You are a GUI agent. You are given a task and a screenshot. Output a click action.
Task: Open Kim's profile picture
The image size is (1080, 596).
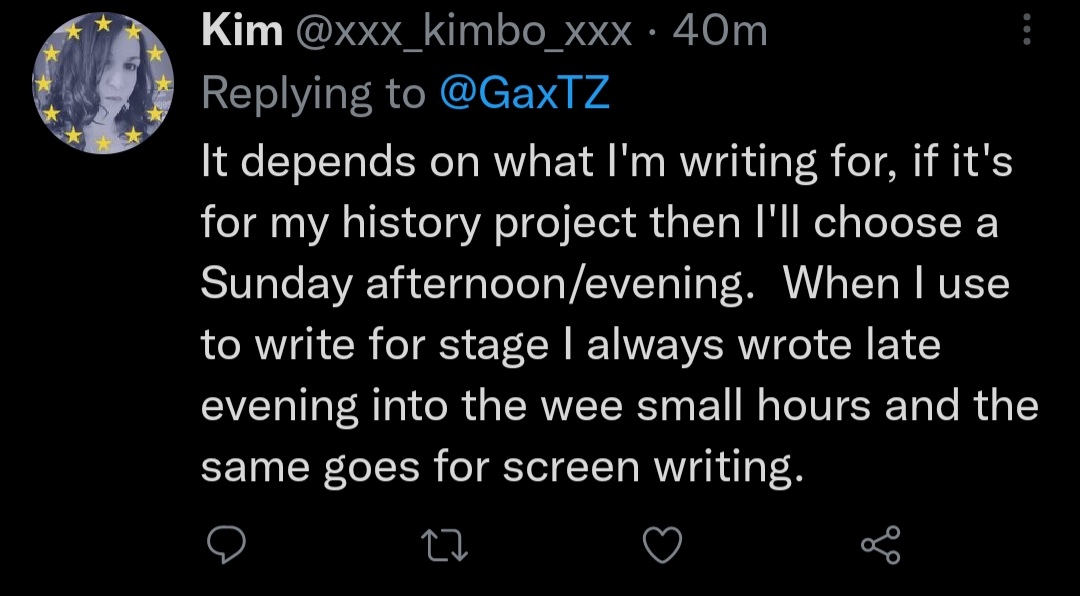(x=103, y=84)
